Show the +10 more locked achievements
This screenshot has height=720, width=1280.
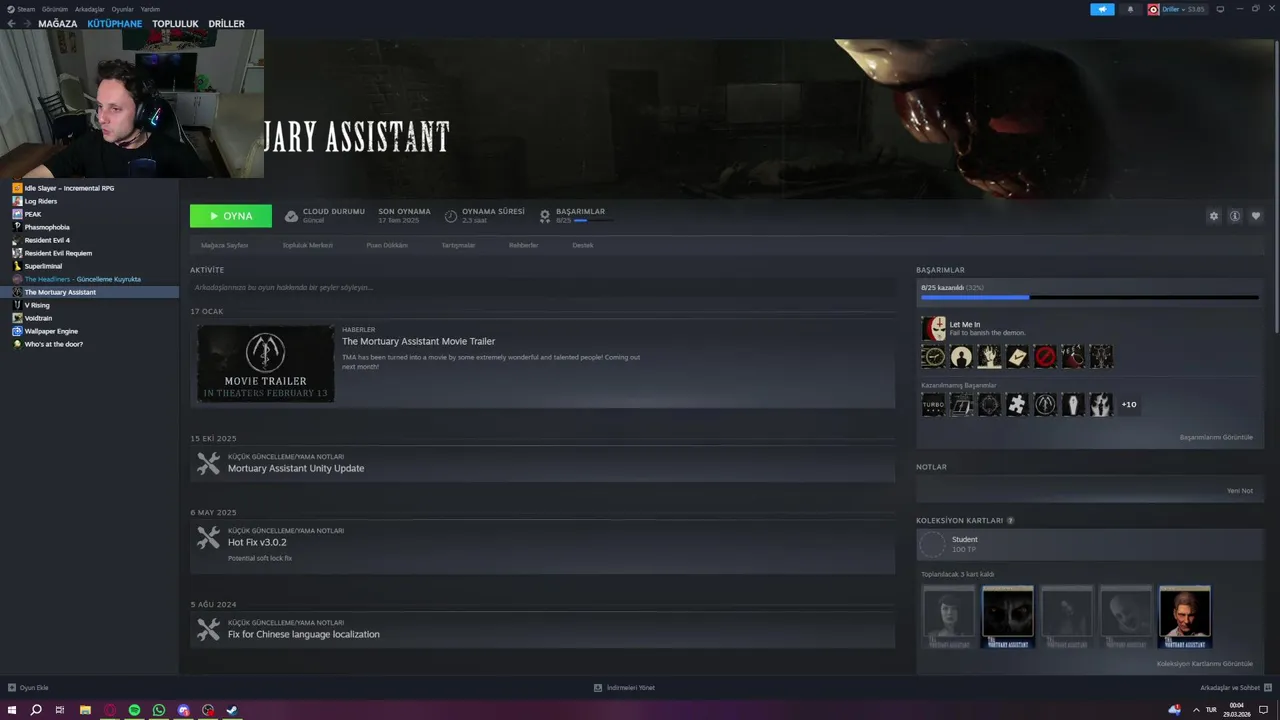[x=1129, y=404]
